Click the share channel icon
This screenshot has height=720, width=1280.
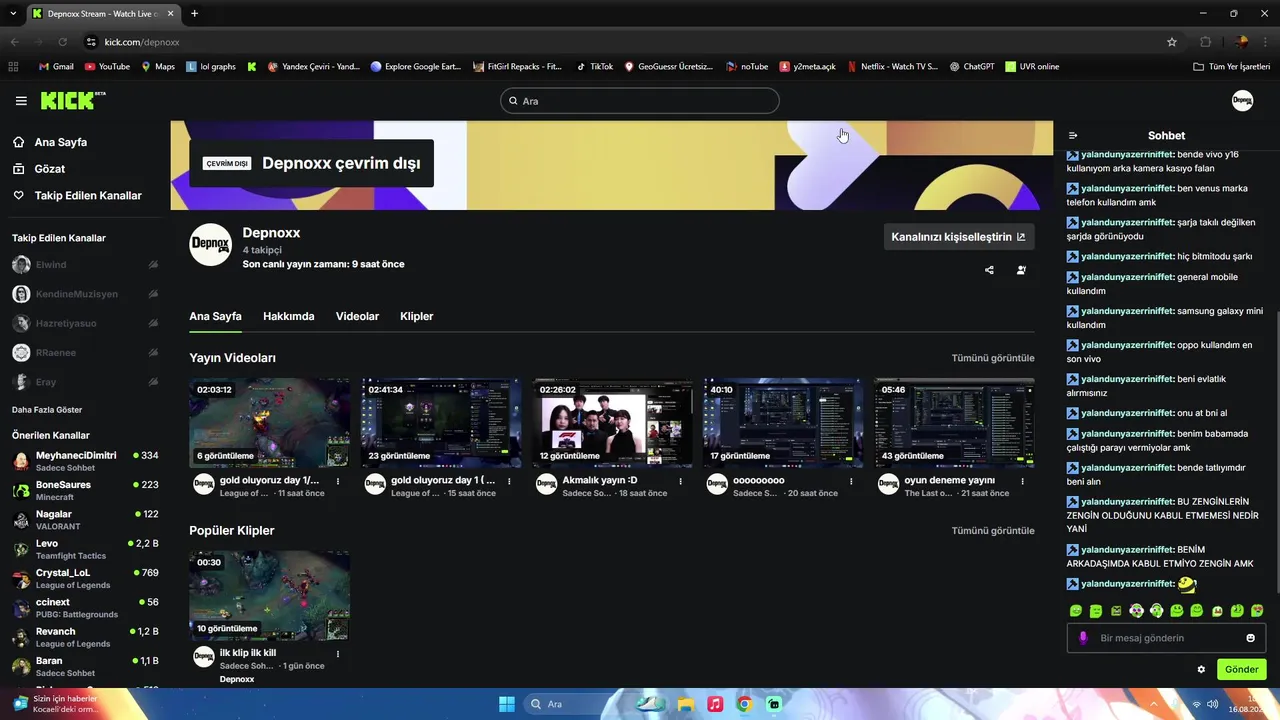click(989, 270)
